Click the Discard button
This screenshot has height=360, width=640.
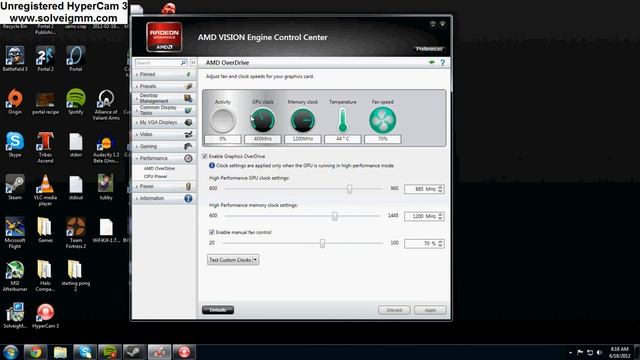click(394, 310)
